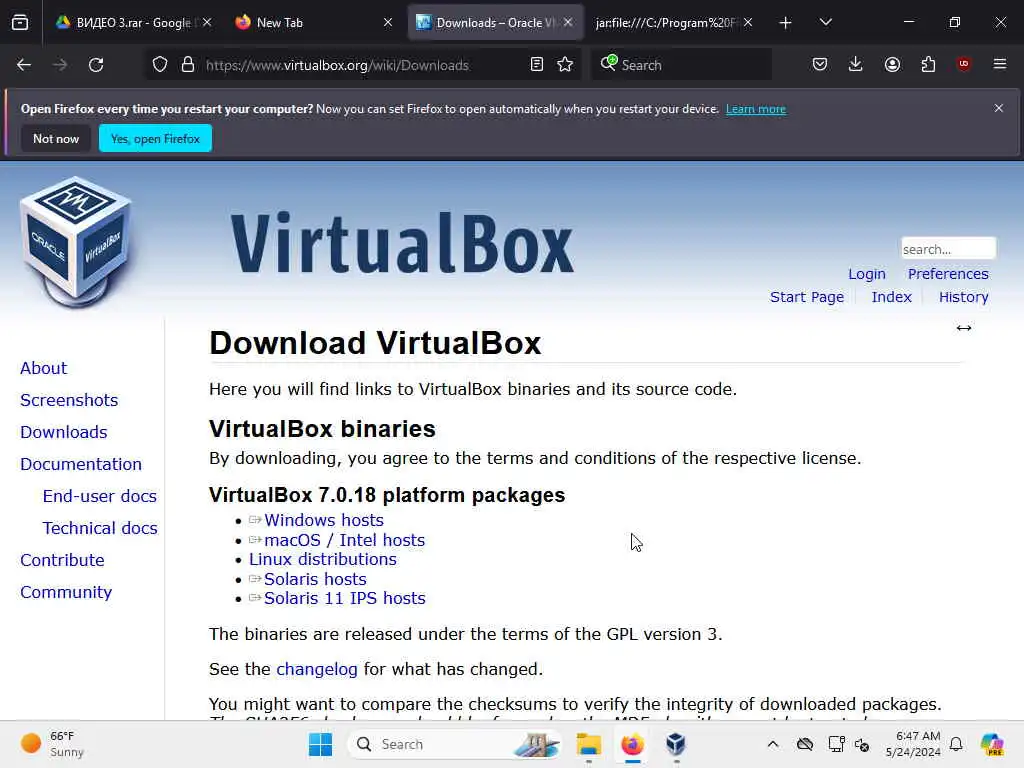This screenshot has height=768, width=1024.
Task: List all tabs dropdown arrow
Action: pyautogui.click(x=825, y=22)
